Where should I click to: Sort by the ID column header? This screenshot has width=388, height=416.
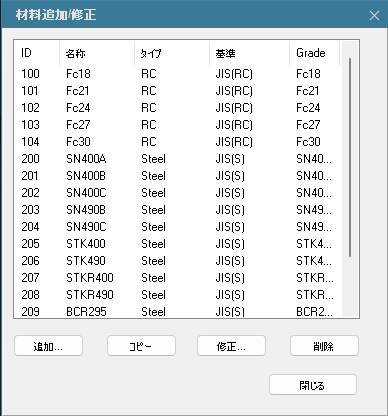37,53
